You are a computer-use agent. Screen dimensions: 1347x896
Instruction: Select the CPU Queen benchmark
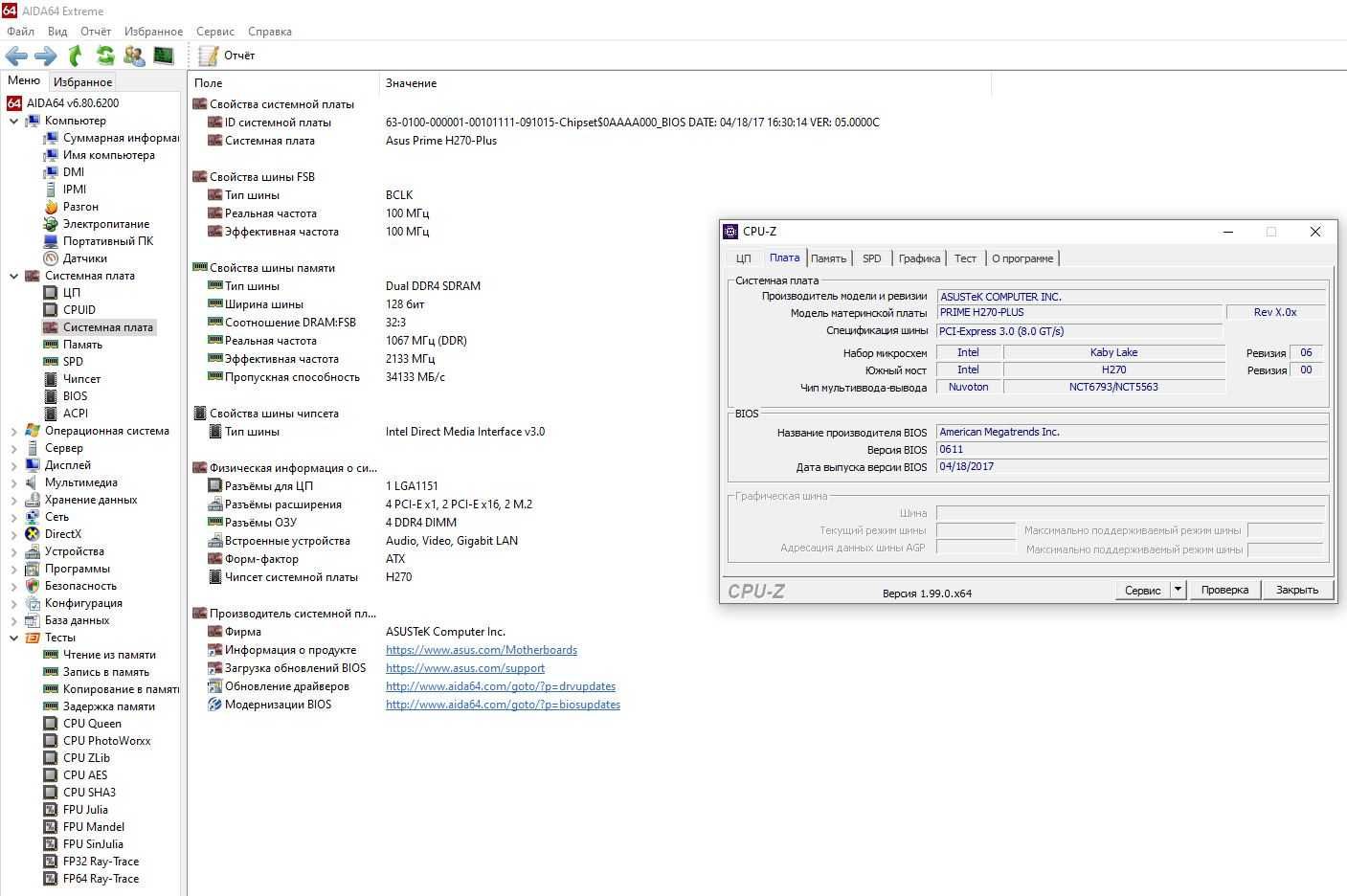tap(92, 724)
